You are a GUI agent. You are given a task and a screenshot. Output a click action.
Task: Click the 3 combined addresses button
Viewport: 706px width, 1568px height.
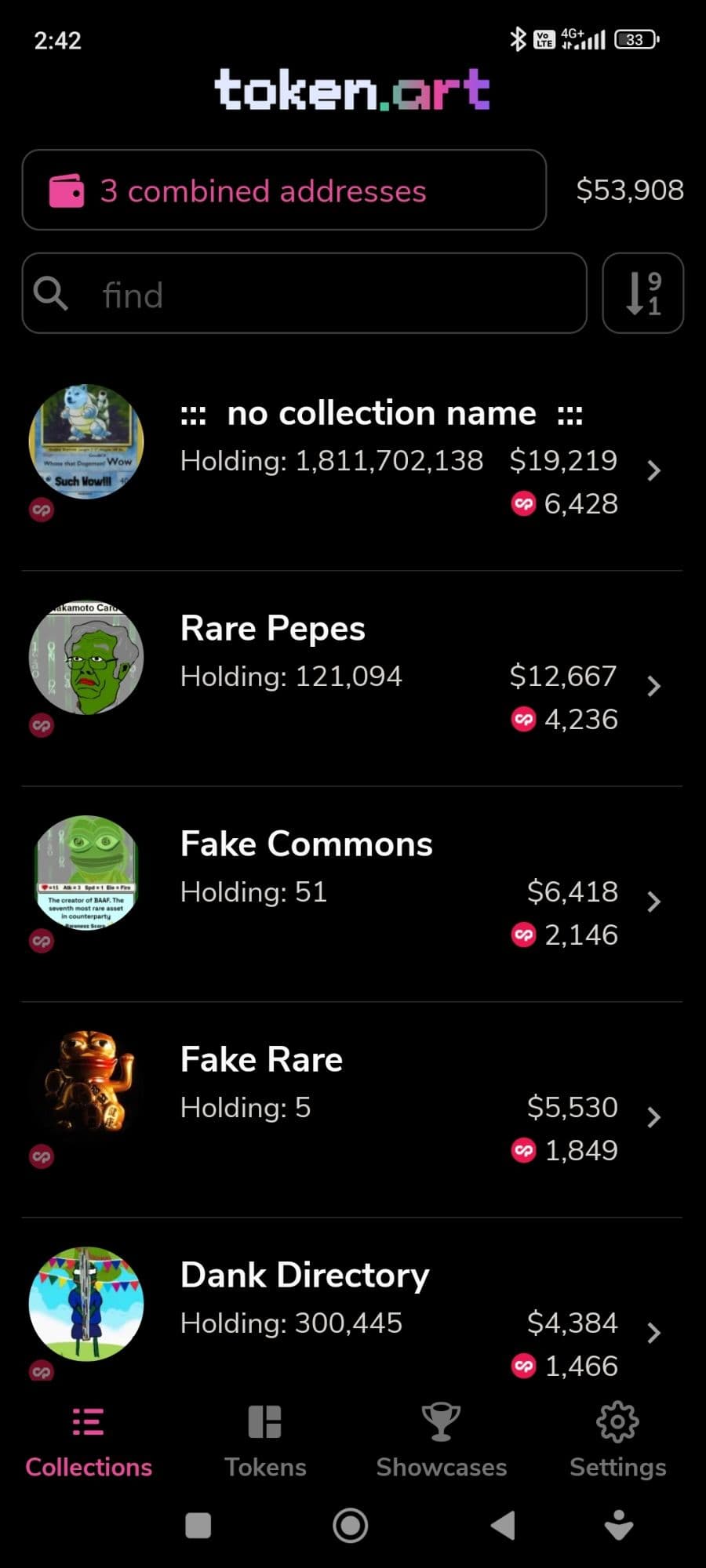[x=284, y=191]
